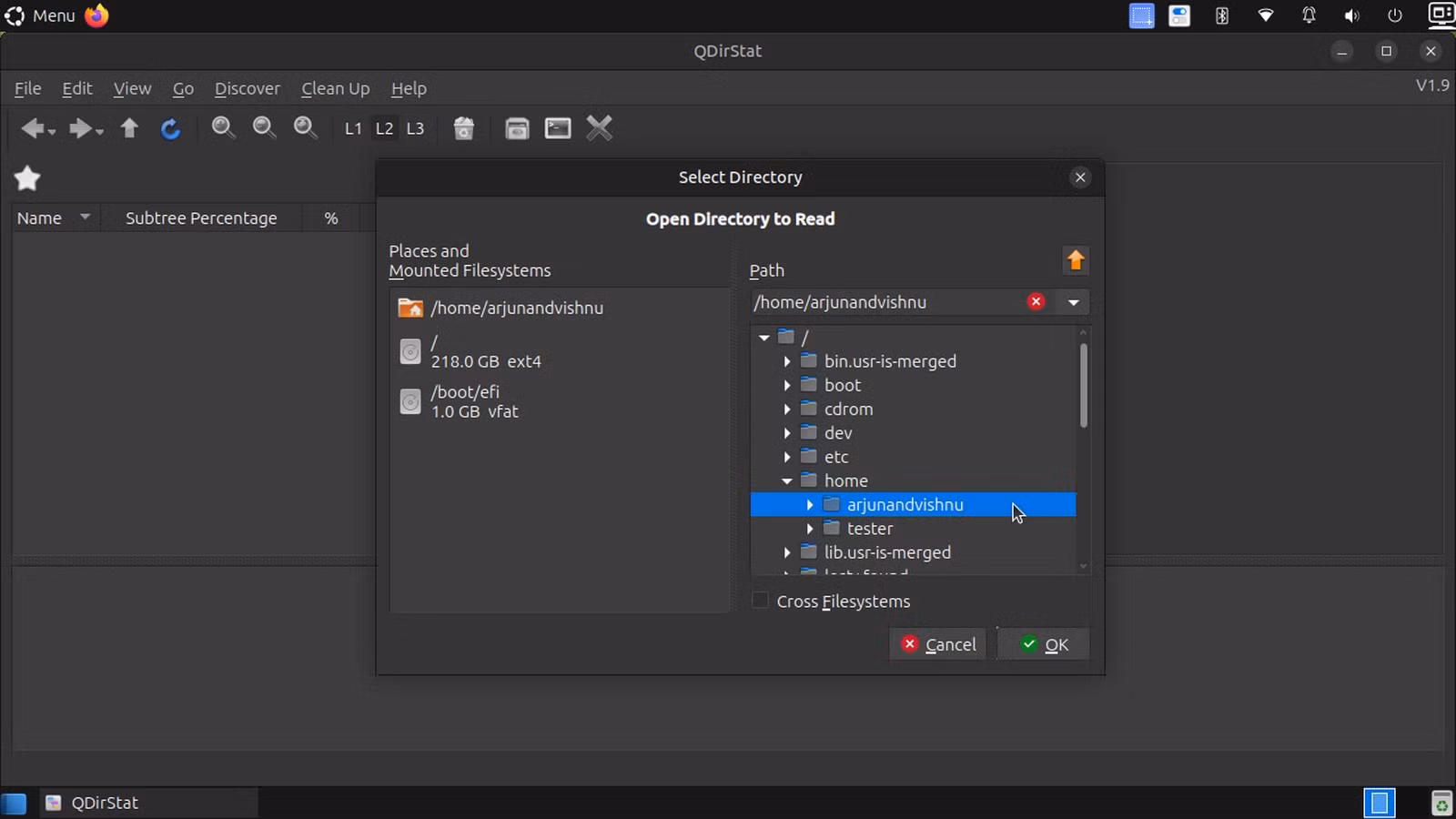Collapse the home folder in tree
This screenshot has height=819, width=1456.
(x=787, y=480)
